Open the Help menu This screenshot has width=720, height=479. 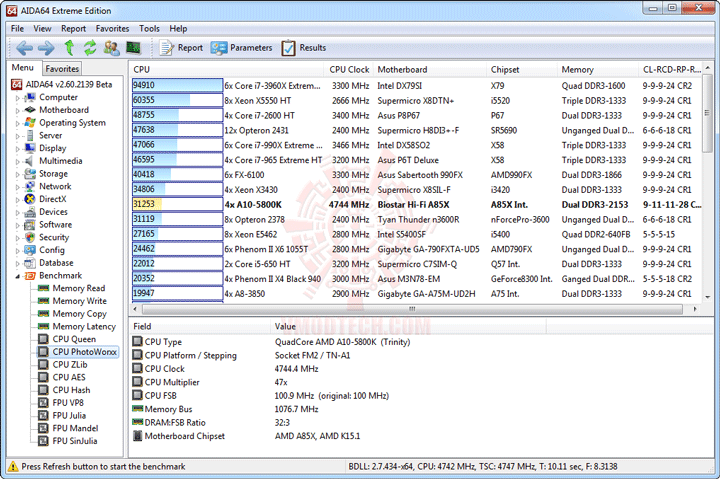(x=178, y=28)
